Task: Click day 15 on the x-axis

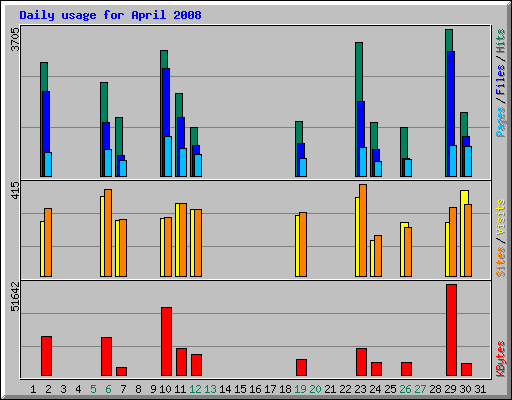Action: click(x=240, y=389)
